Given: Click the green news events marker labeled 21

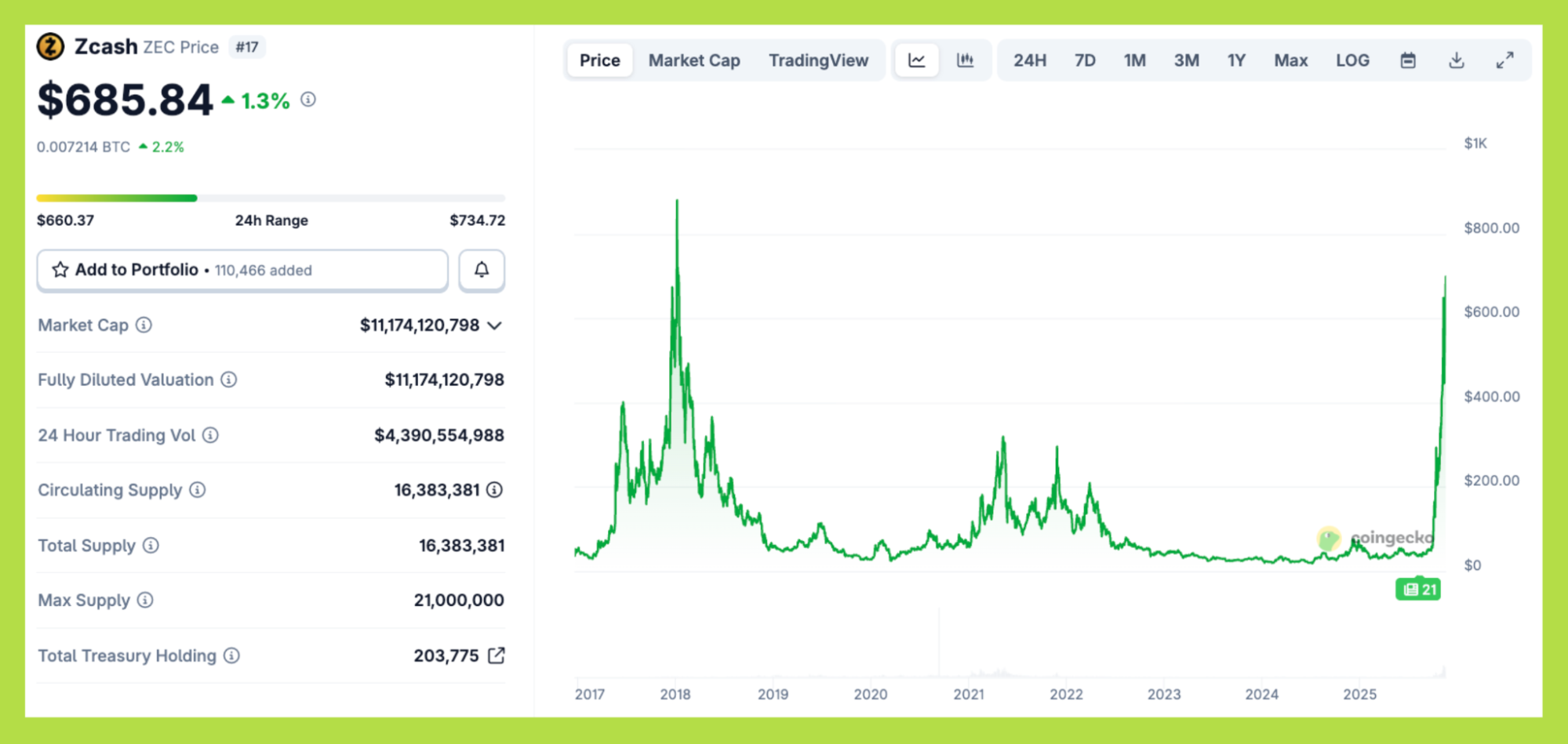Looking at the screenshot, I should (x=1418, y=590).
